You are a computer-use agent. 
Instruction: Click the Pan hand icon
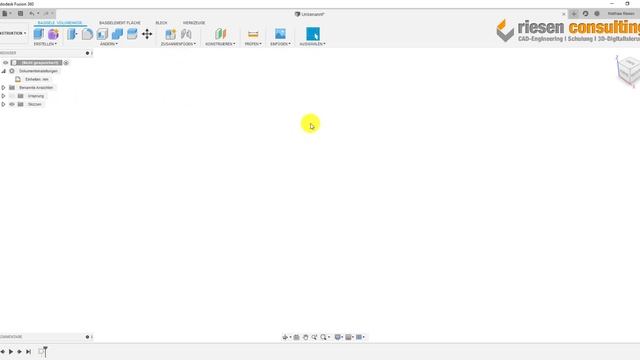(x=305, y=337)
